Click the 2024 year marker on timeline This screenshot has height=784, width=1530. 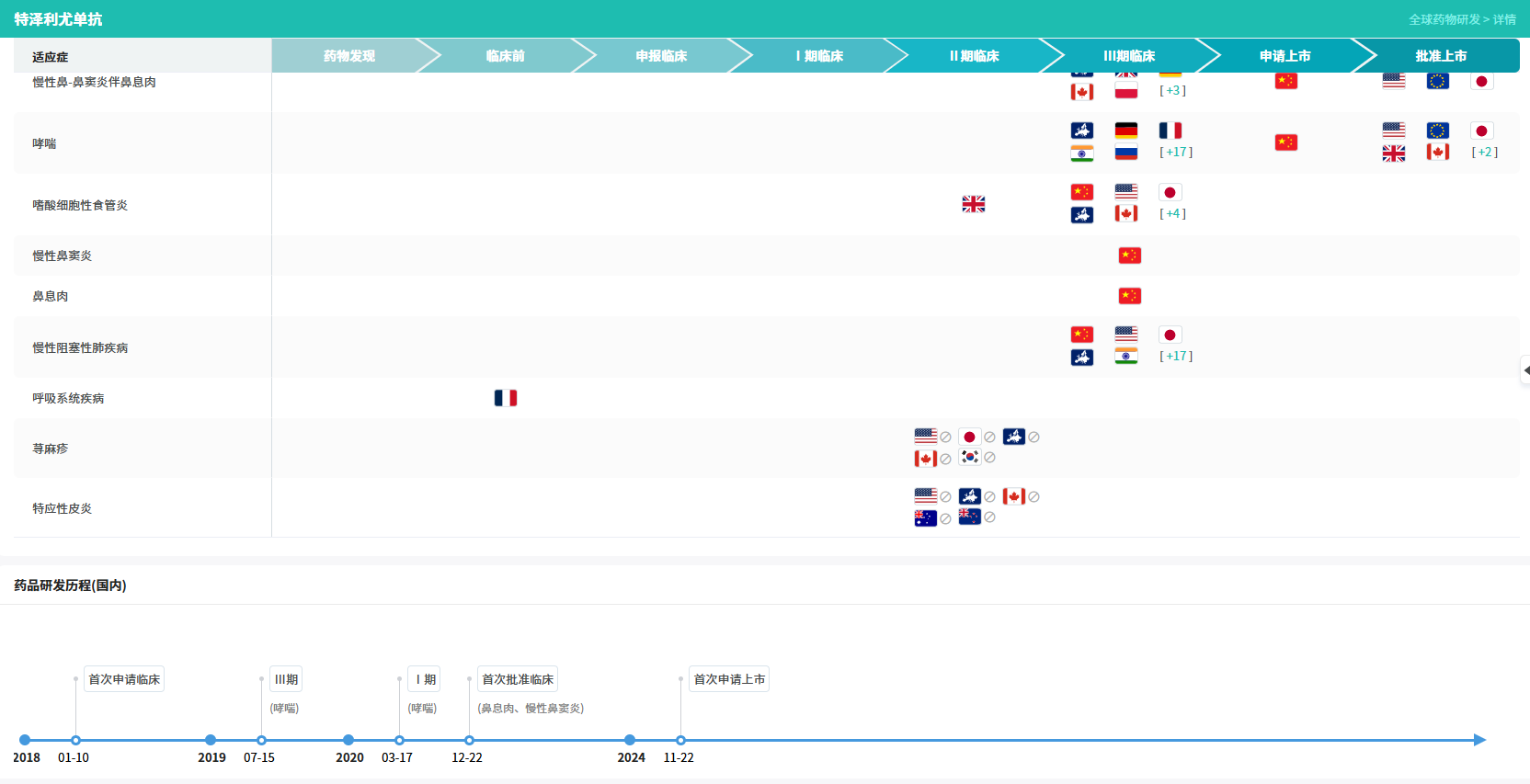click(x=630, y=740)
